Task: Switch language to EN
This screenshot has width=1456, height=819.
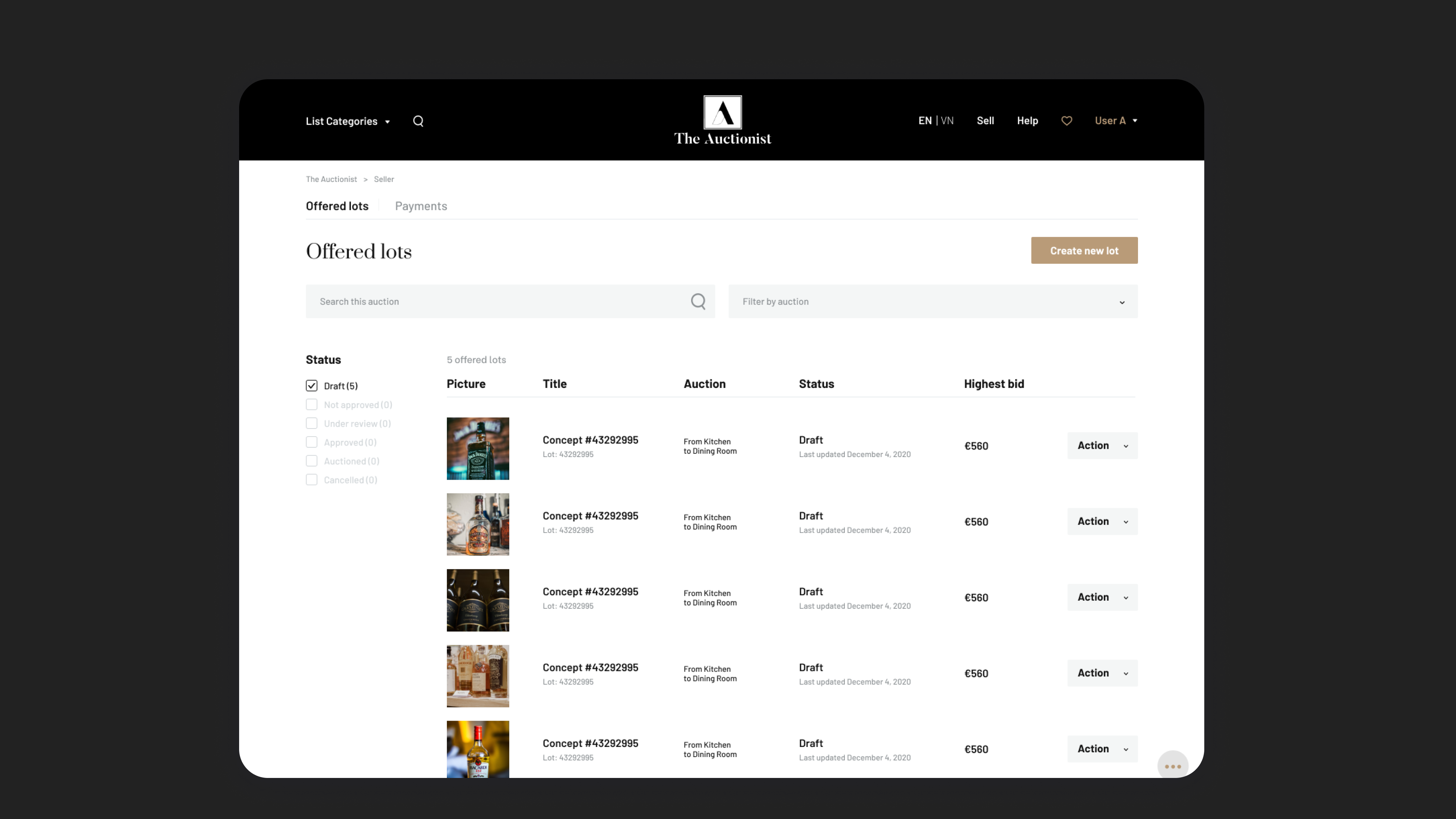Action: click(925, 120)
